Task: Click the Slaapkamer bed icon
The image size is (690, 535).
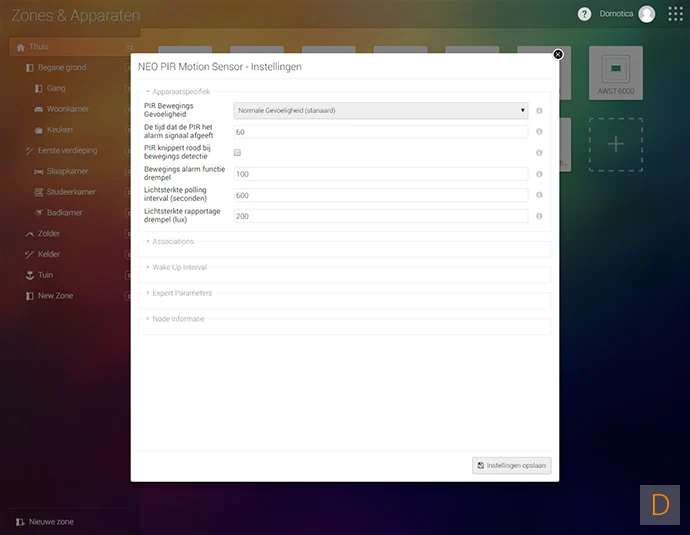Action: click(x=39, y=172)
